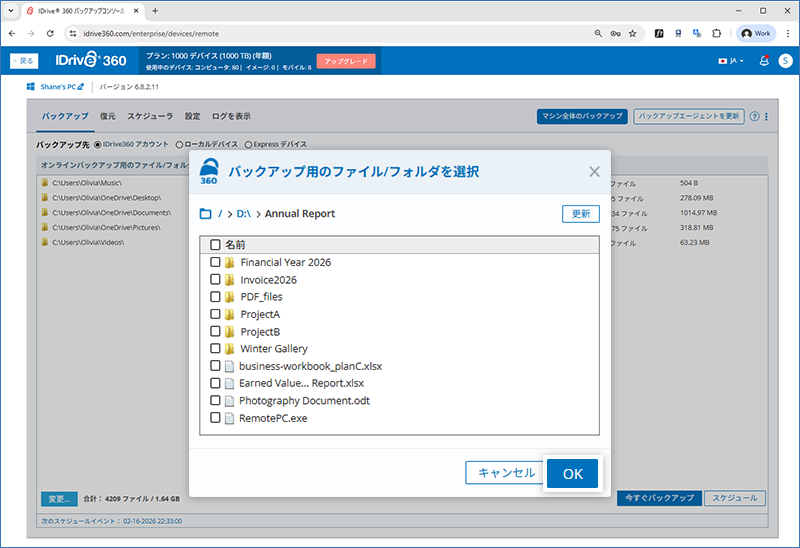
Task: Click the notification bell icon
Action: pos(764,61)
